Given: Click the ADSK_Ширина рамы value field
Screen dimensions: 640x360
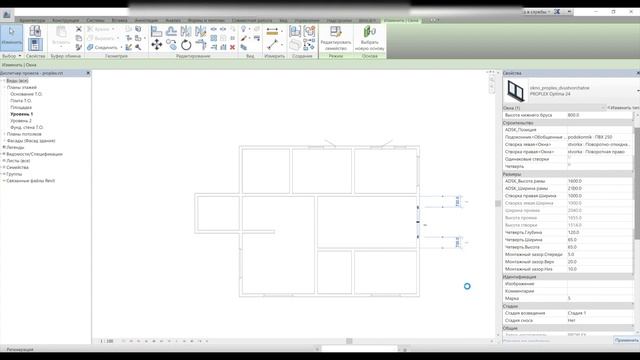Looking at the screenshot, I should tap(599, 188).
